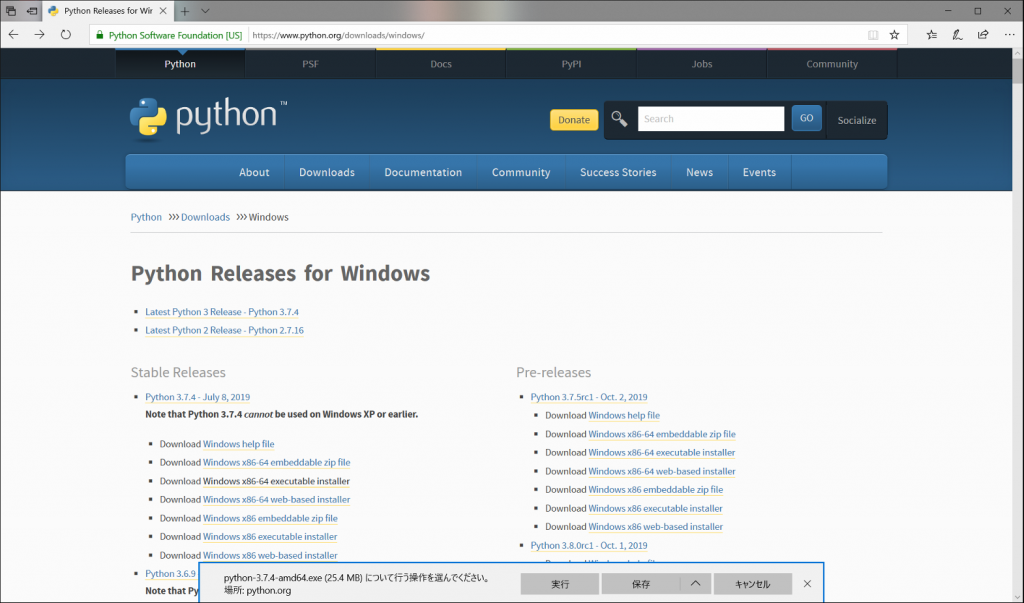This screenshot has width=1024, height=603.
Task: Toggle reading view in the address bar
Action: [872, 33]
